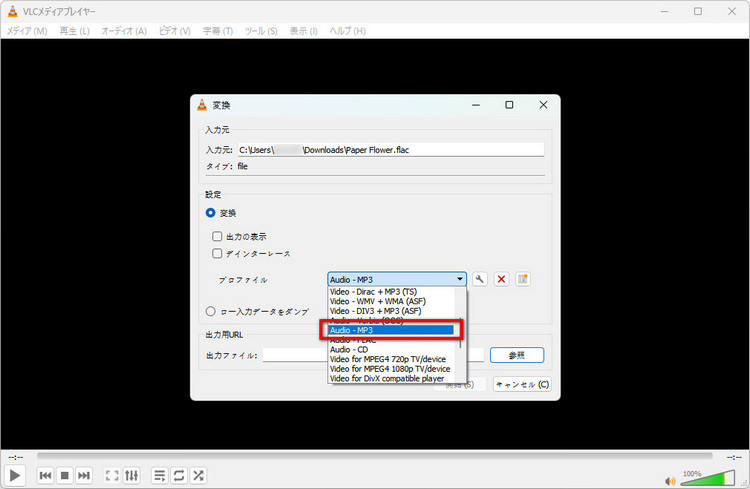Minimize the VLC main window
Screen dimensions: 750x489
tap(664, 11)
